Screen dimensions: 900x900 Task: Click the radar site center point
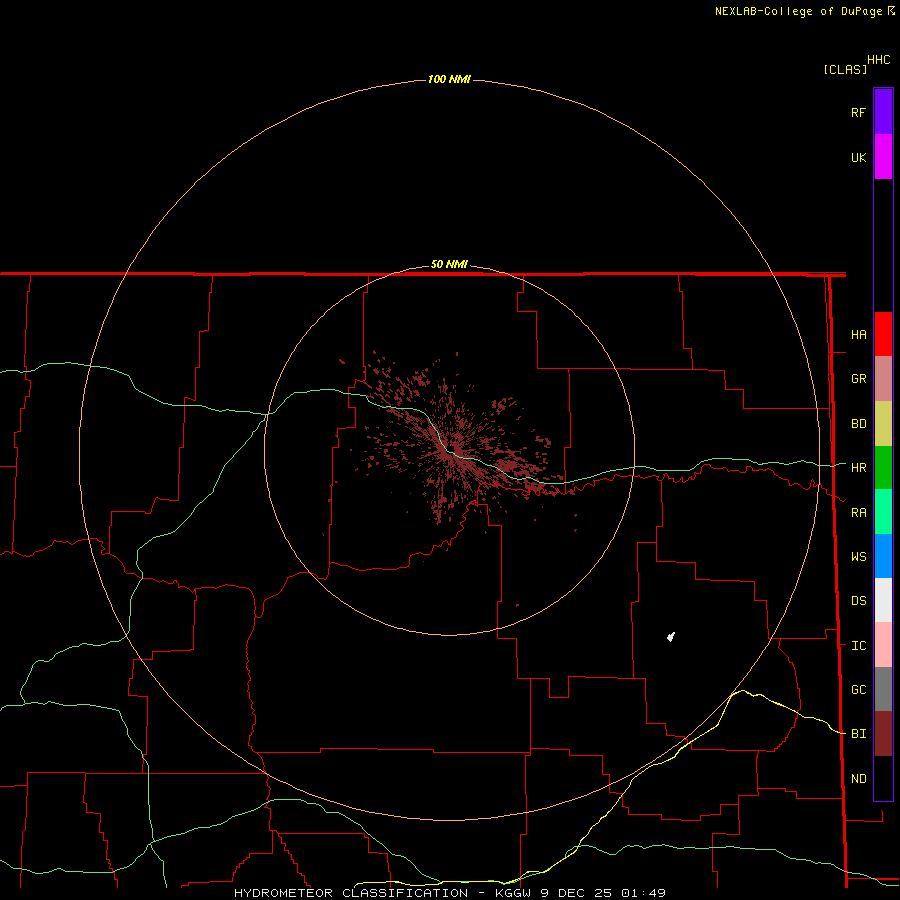pyautogui.click(x=449, y=450)
